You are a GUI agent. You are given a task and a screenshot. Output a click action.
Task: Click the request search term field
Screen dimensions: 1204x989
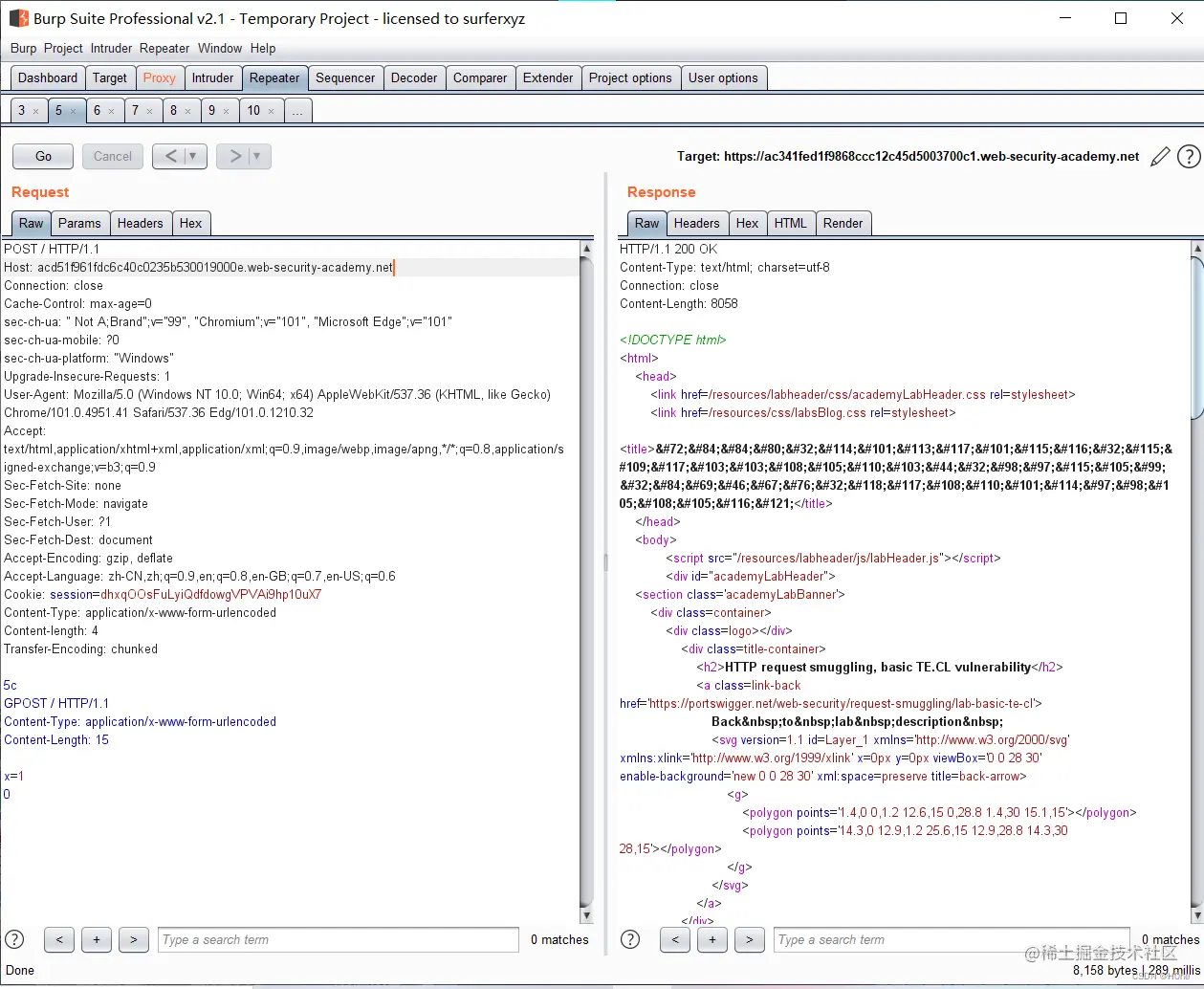(x=339, y=939)
